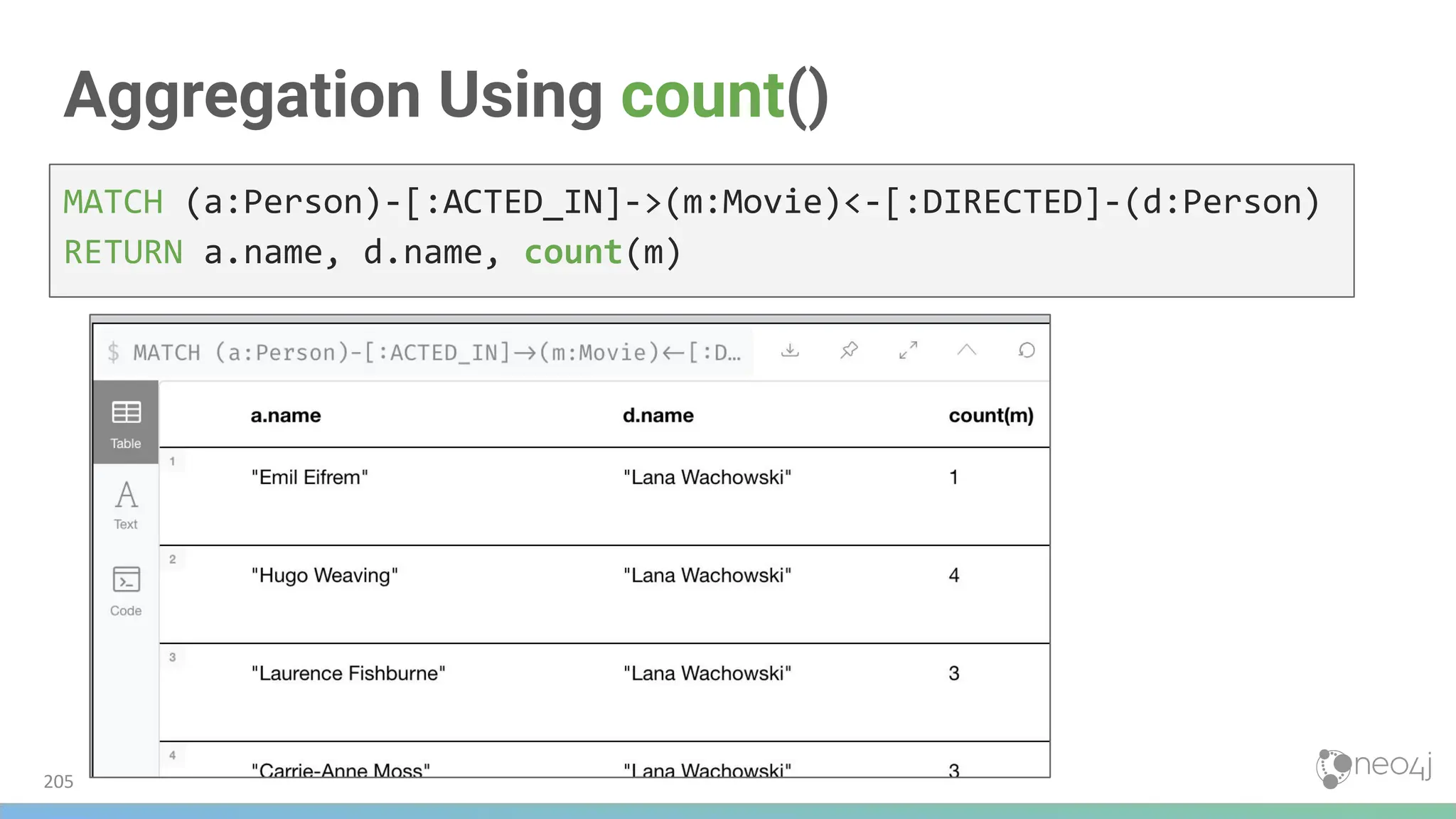Click row number 2 in the result table
Viewport: 1456px width, 819px height.
coord(172,560)
